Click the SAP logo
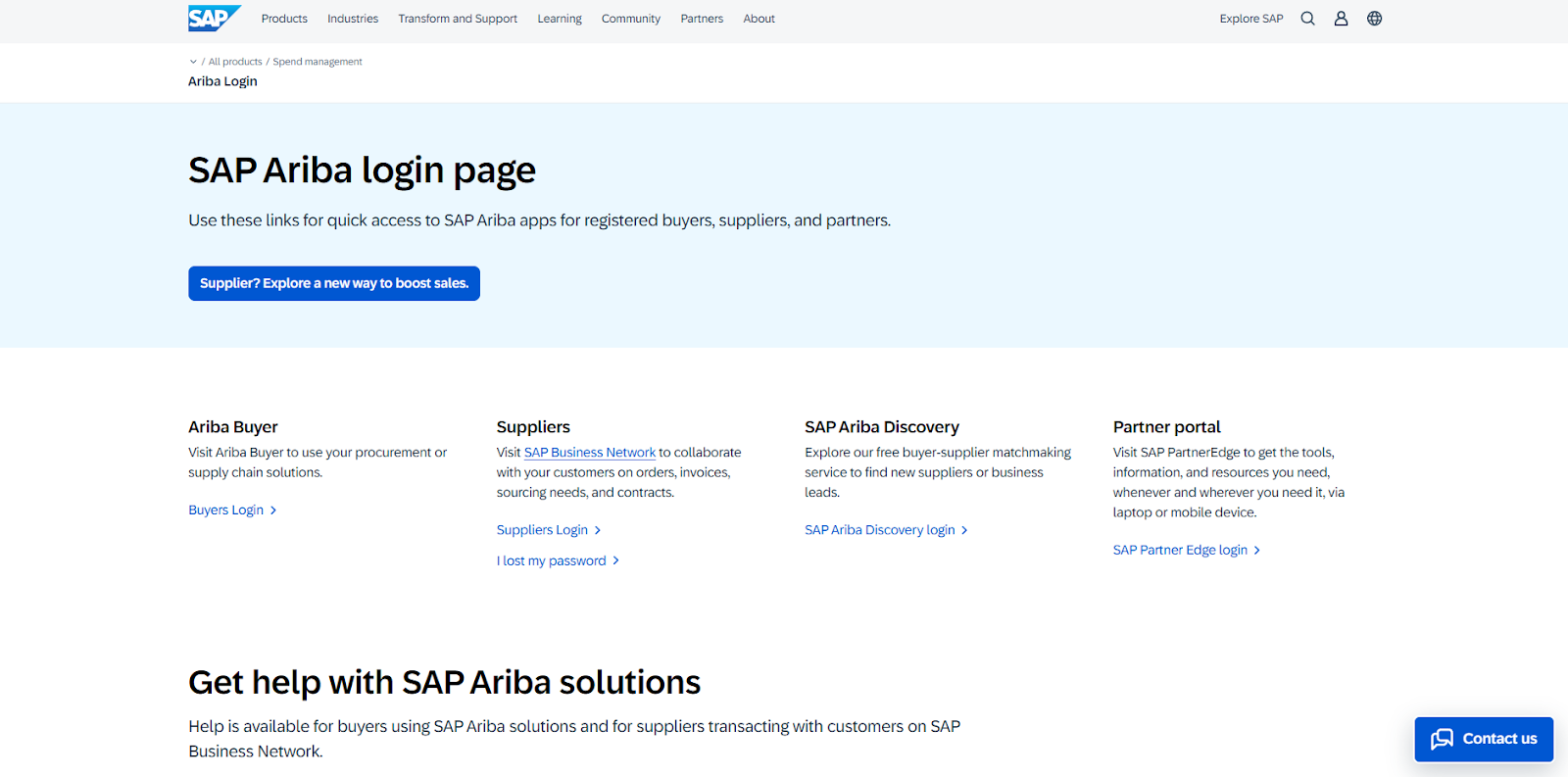 click(x=215, y=18)
